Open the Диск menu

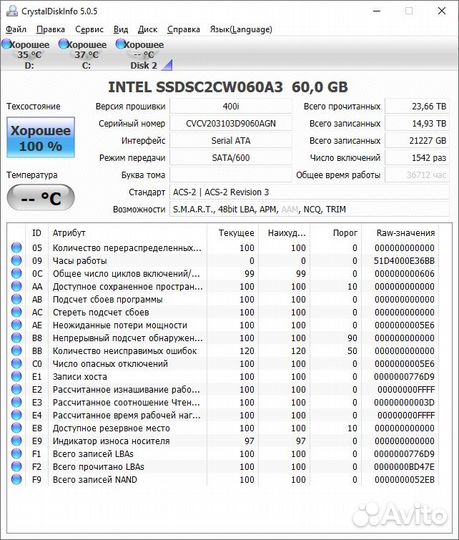(147, 30)
